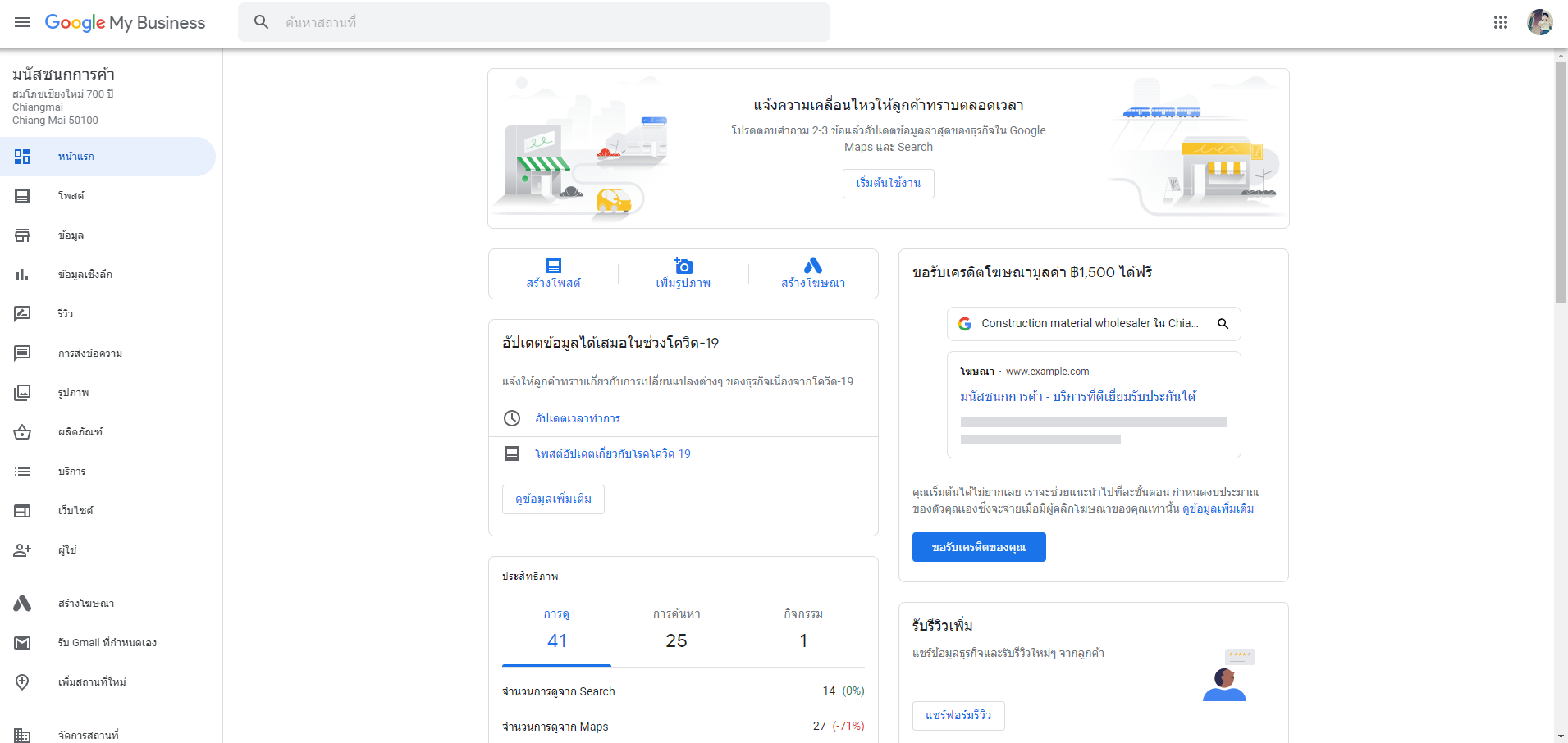This screenshot has height=743, width=1568.
Task: Click the Google Ads icon in sidebar
Action: (22, 604)
